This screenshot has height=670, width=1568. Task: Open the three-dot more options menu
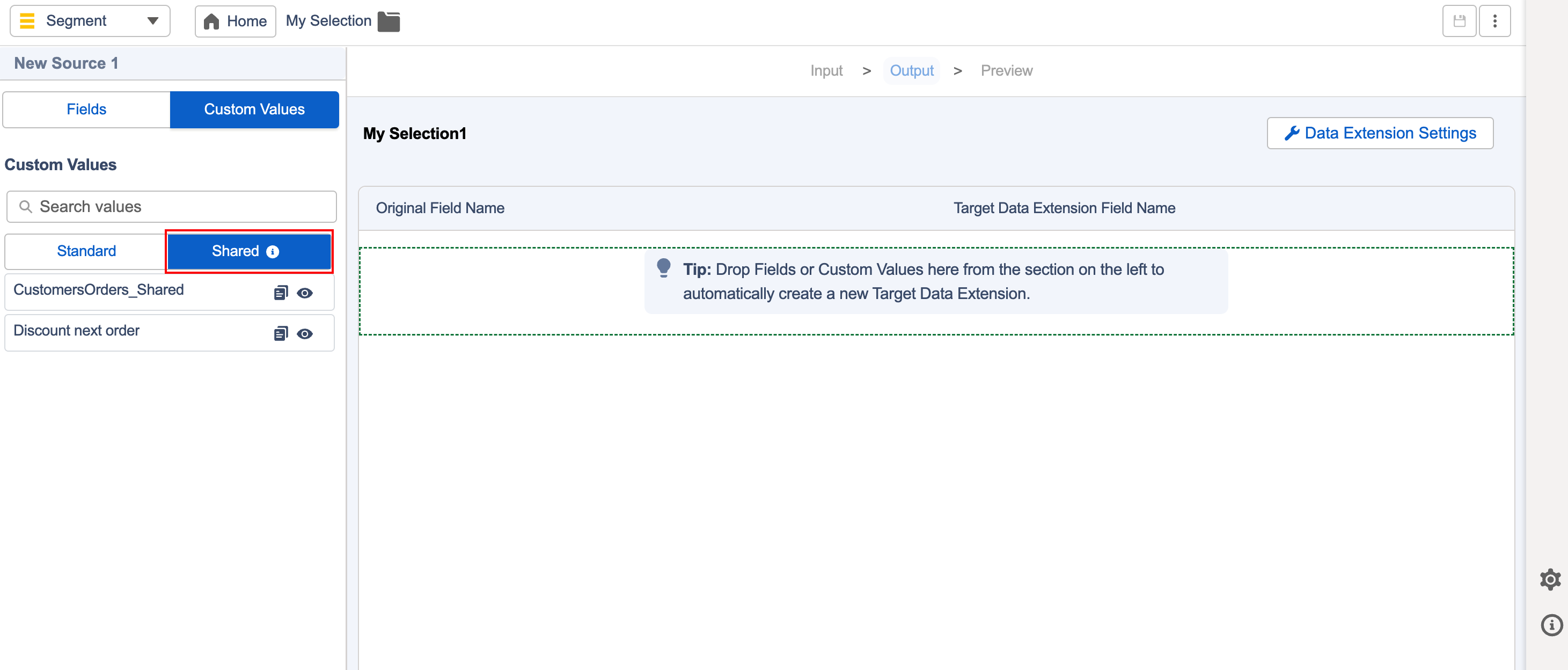click(1494, 21)
